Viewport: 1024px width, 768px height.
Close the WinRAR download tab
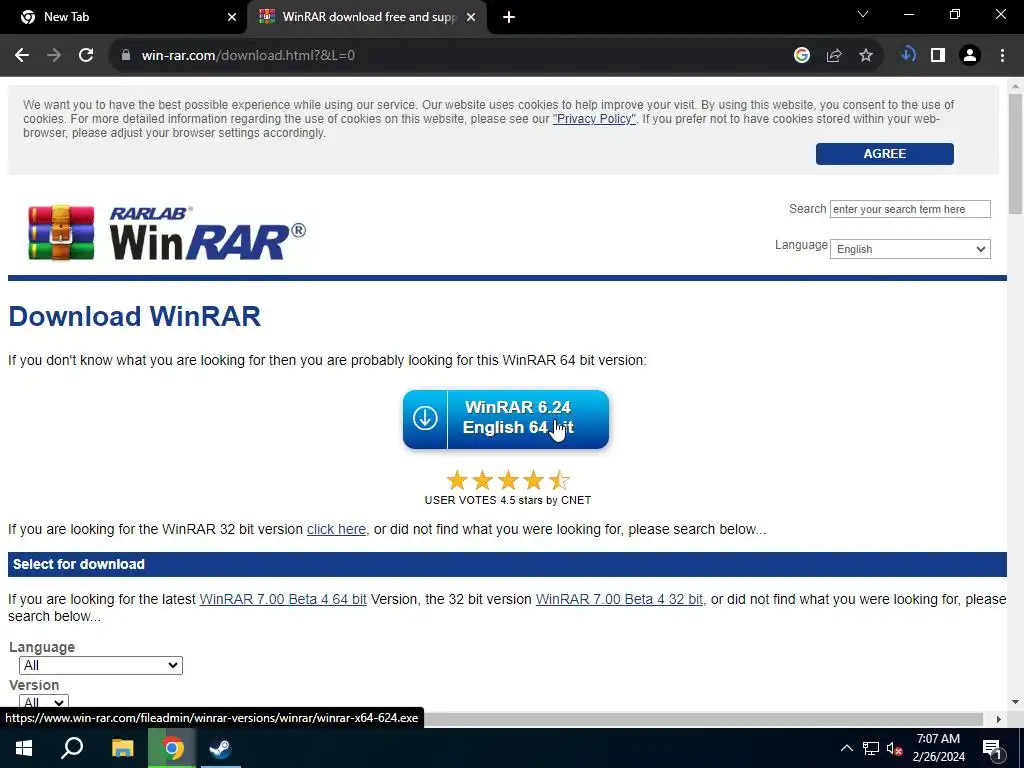pyautogui.click(x=471, y=17)
